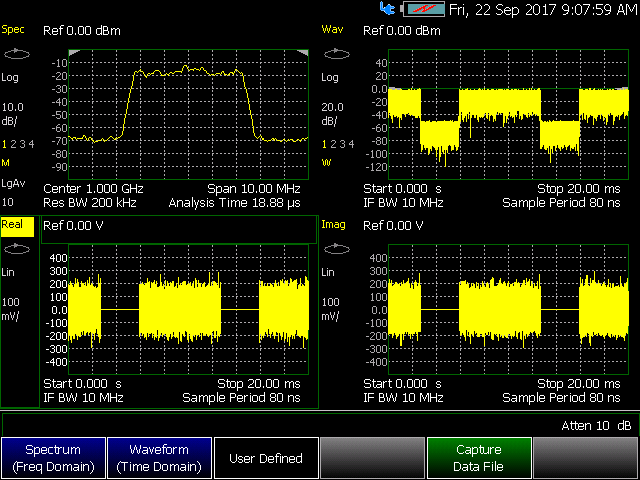
Task: Select the Wav trace window label
Action: 332,29
